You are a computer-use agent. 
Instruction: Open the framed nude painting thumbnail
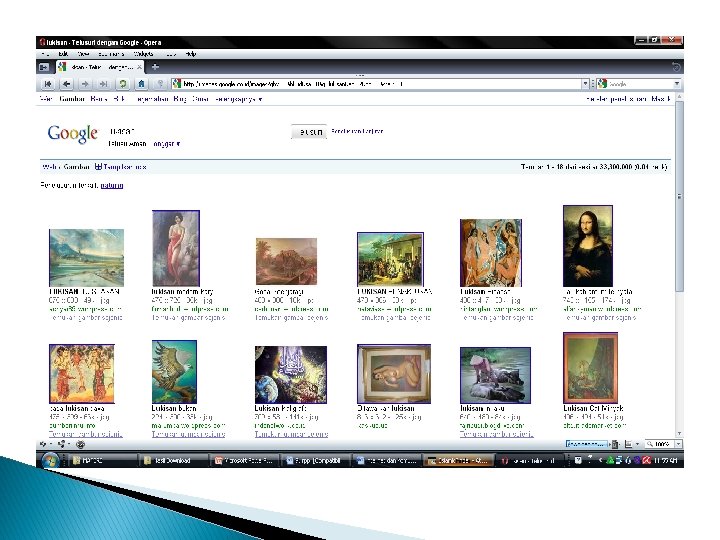394,374
